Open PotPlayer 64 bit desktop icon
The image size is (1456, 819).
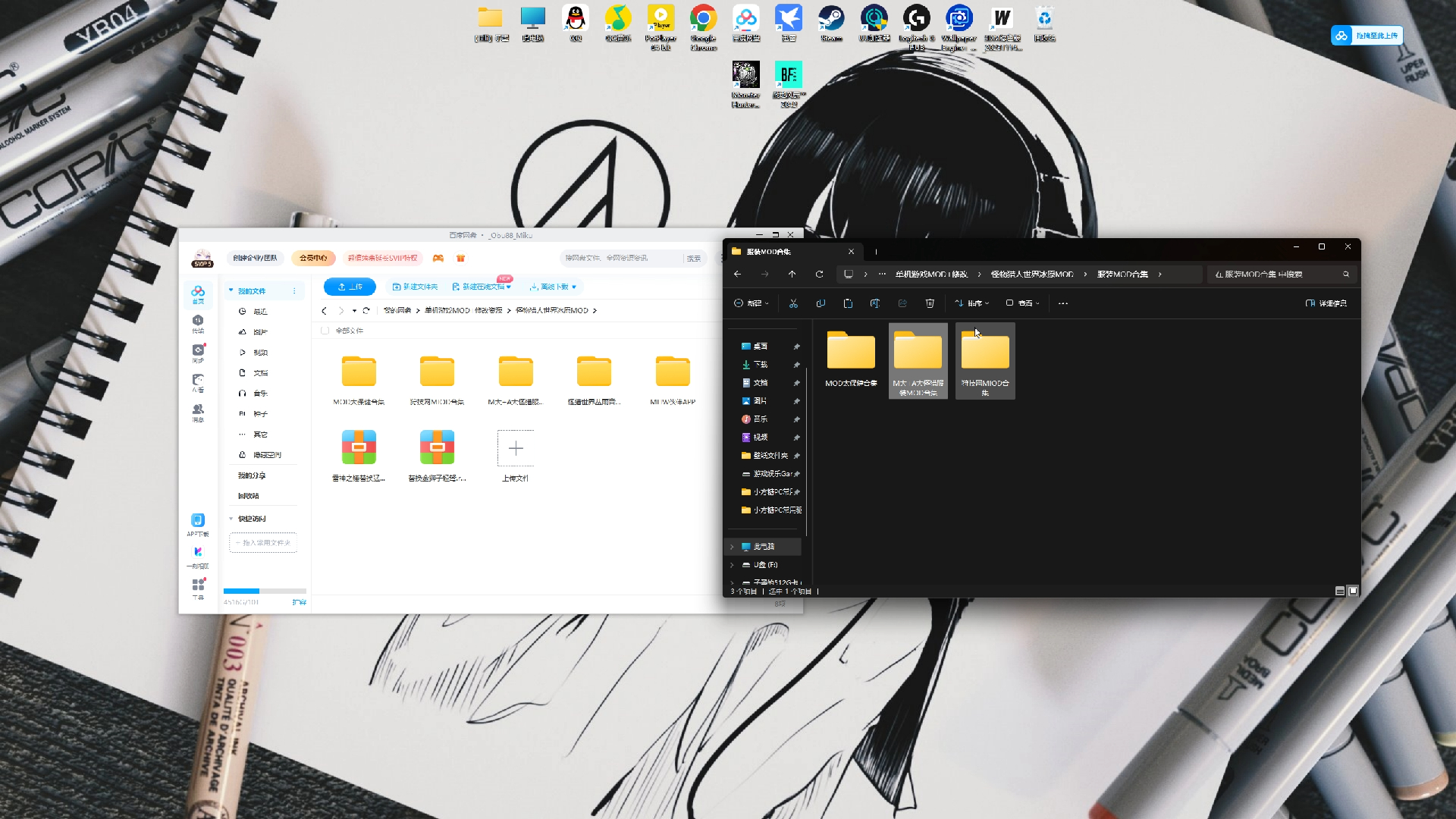[x=661, y=27]
